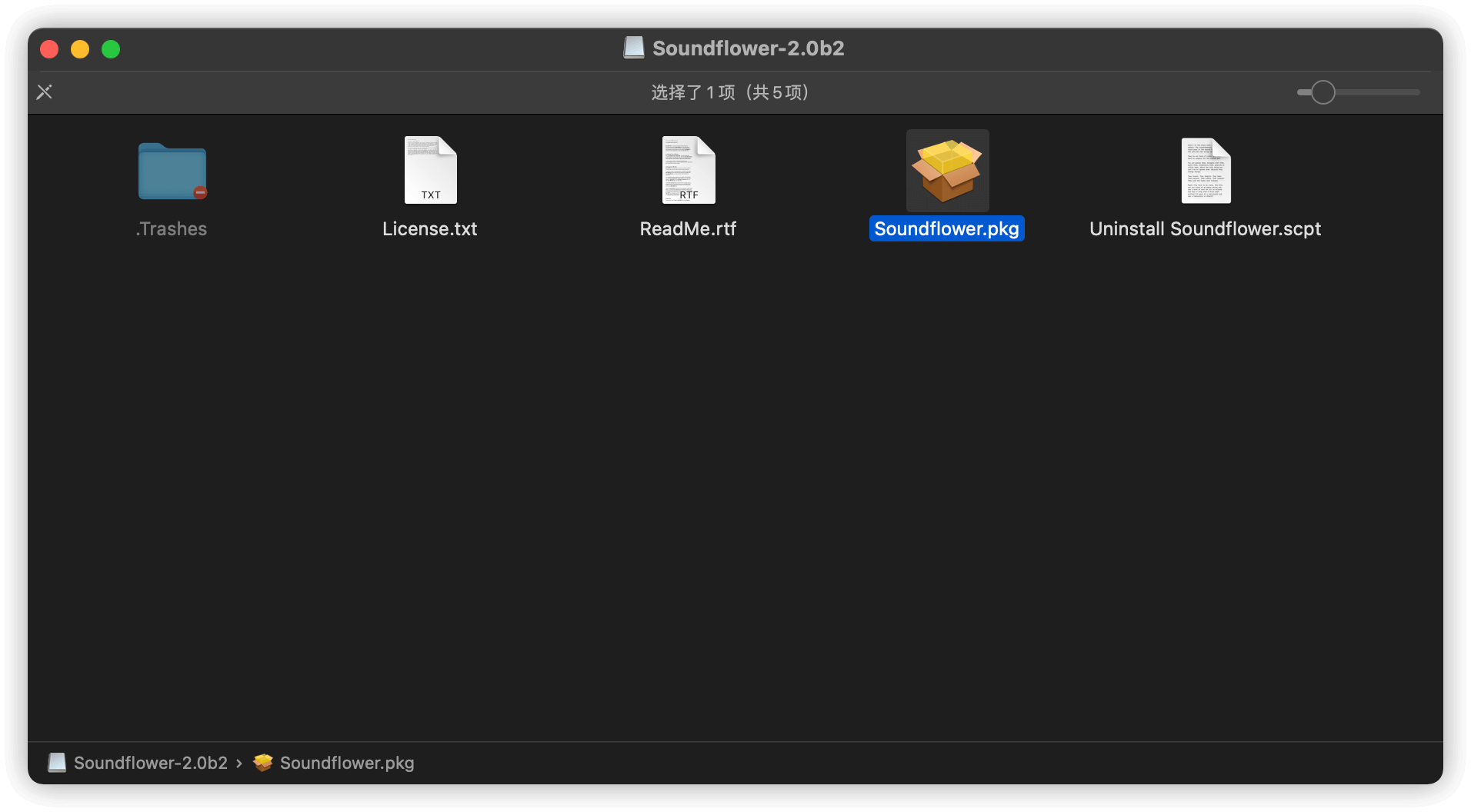Click the crossed-tools icon in the status bar
Screen dimensions: 1471x812
pos(45,92)
